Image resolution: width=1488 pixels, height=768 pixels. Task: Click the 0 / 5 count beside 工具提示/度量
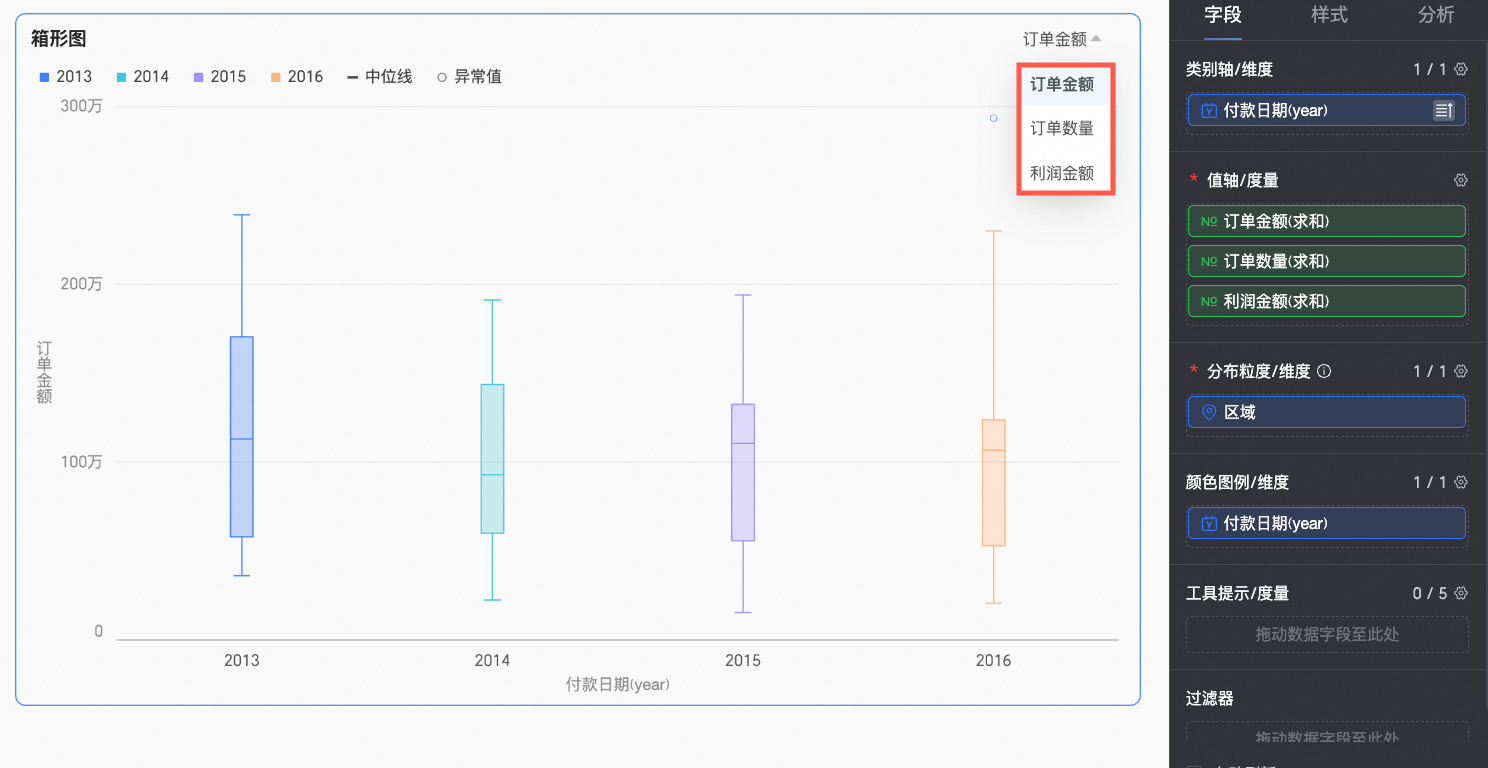pos(1429,593)
